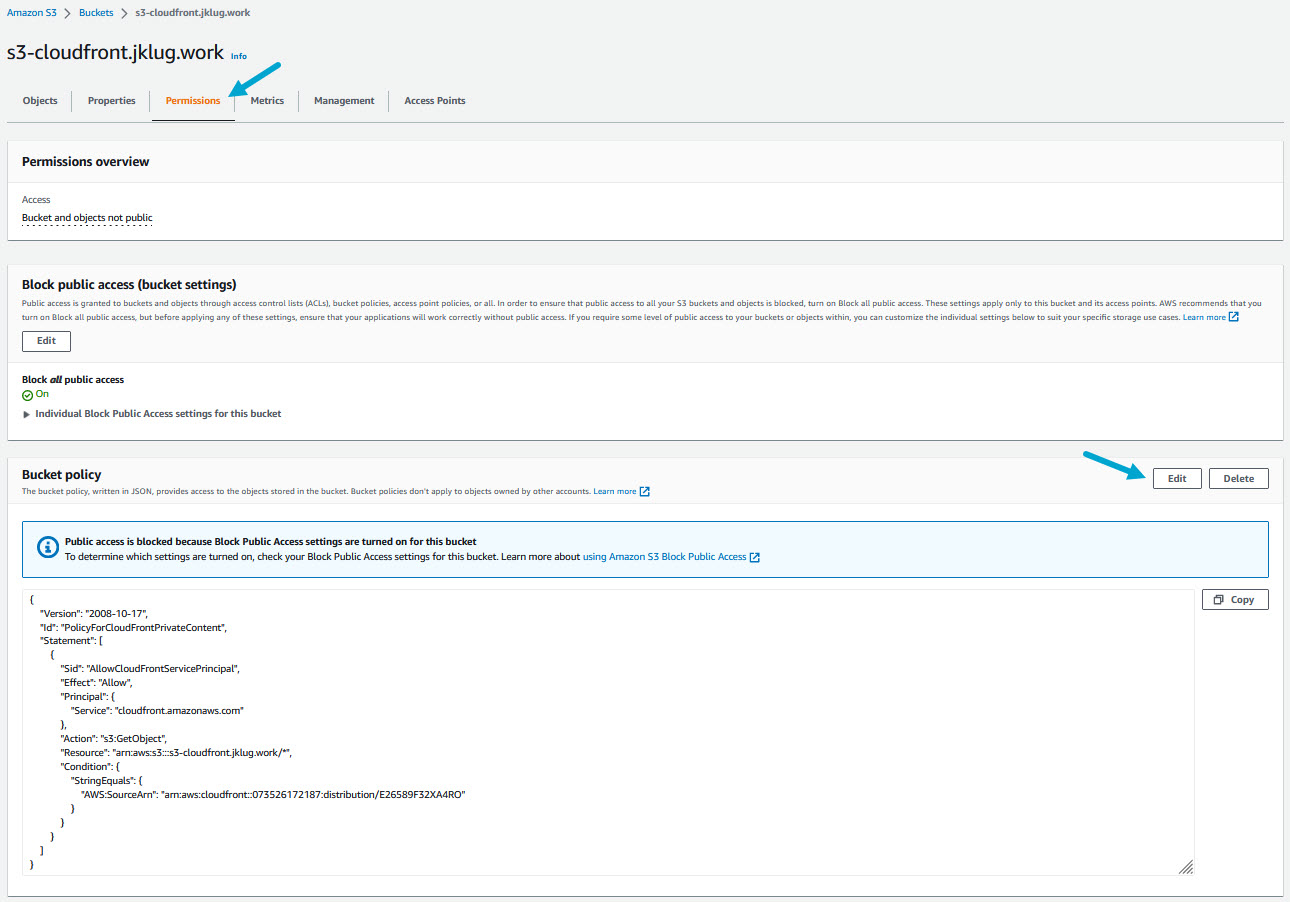Delete the bucket policy
This screenshot has width=1290, height=902.
[x=1238, y=479]
